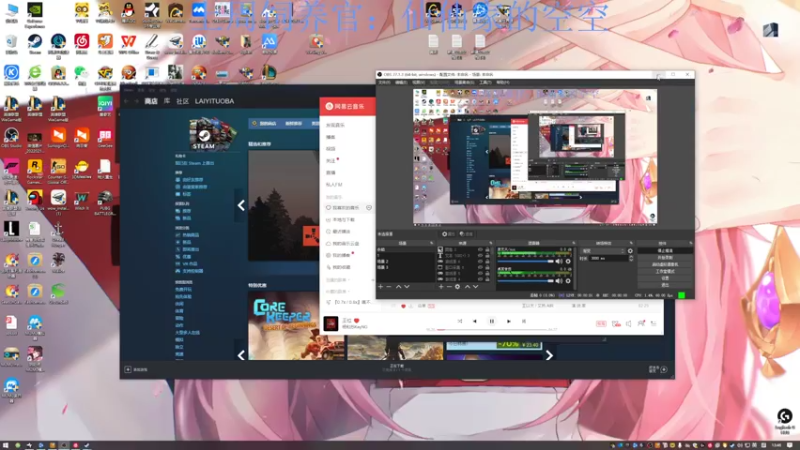This screenshot has height=450, width=800.
Task: Open 私人FM in NetEase sidebar
Action: [x=334, y=184]
